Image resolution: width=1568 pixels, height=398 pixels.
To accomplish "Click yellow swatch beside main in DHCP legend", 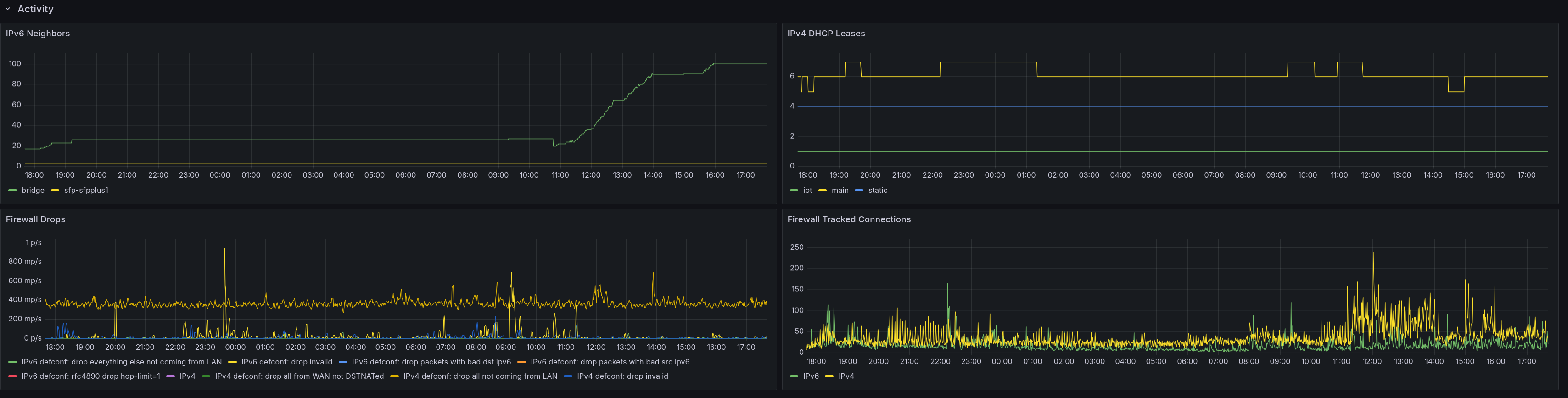I will pyautogui.click(x=823, y=191).
